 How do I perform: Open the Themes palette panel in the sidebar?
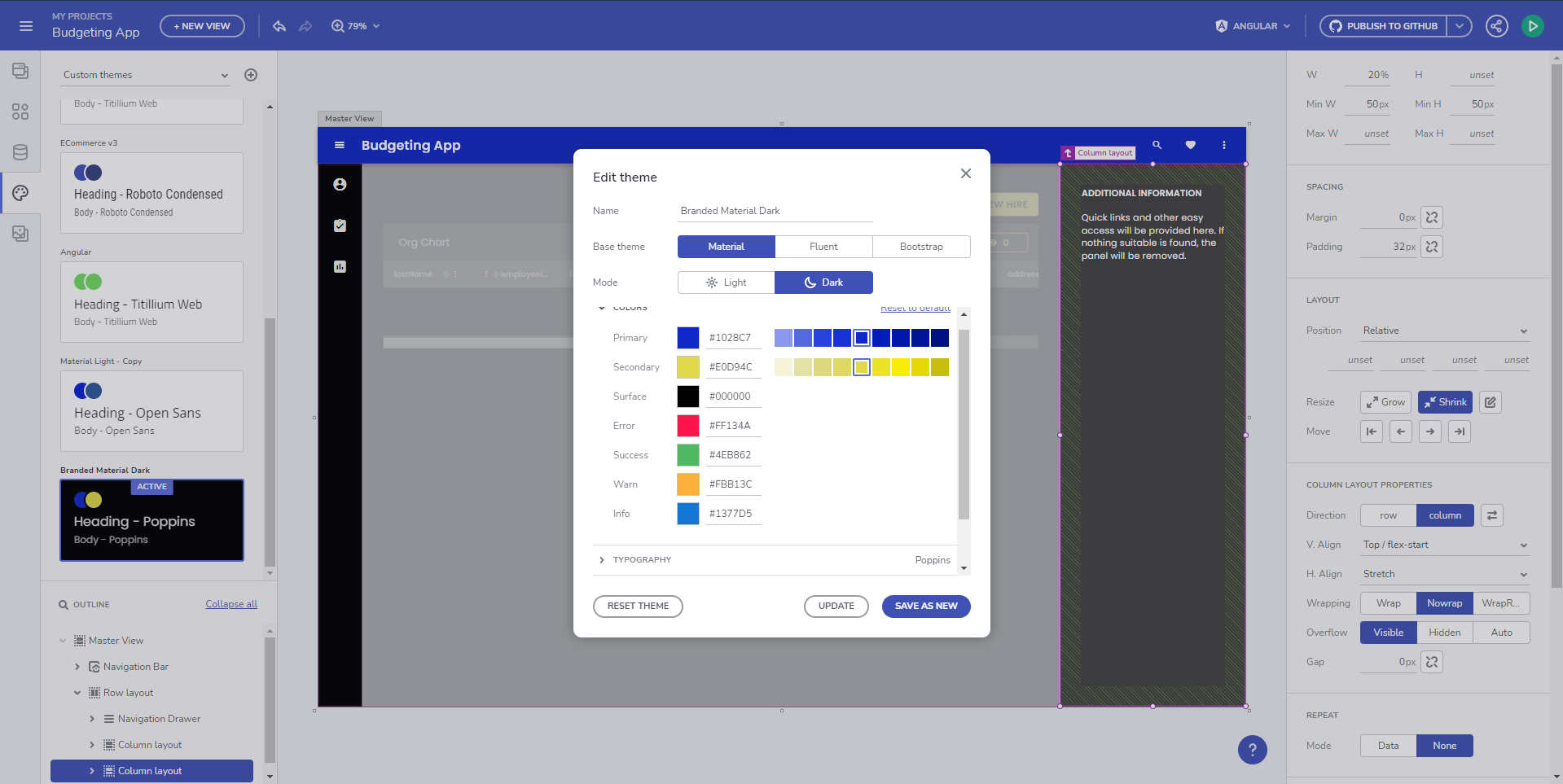tap(20, 193)
